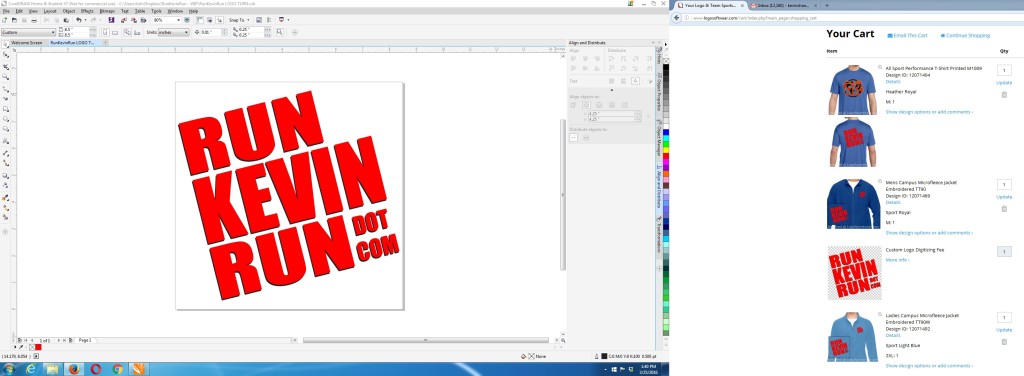Open the Effects menu
The height and width of the screenshot is (376, 1024).
tap(87, 11)
